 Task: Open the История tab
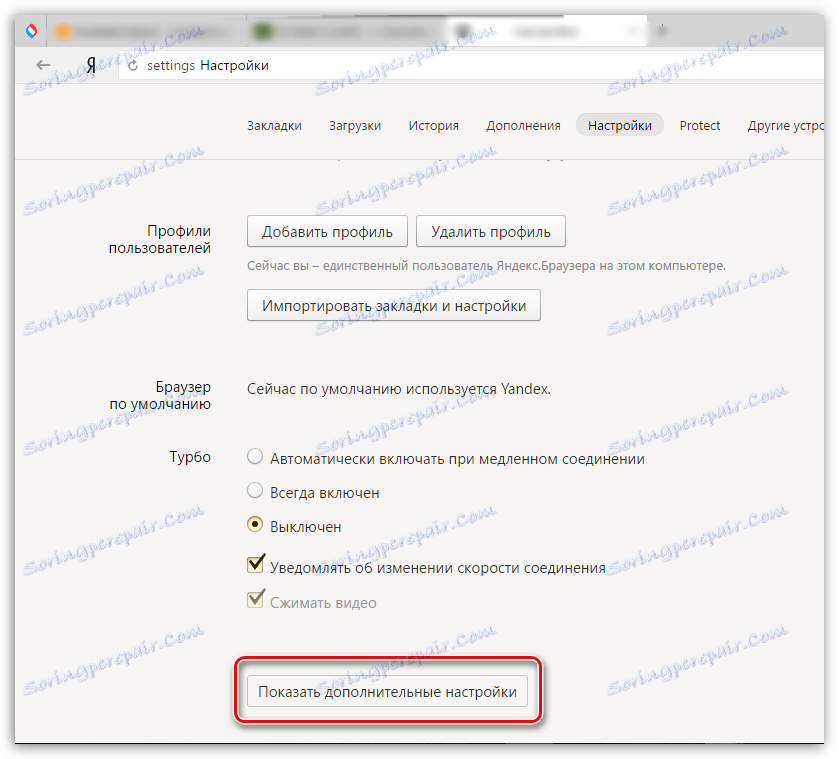tap(433, 126)
